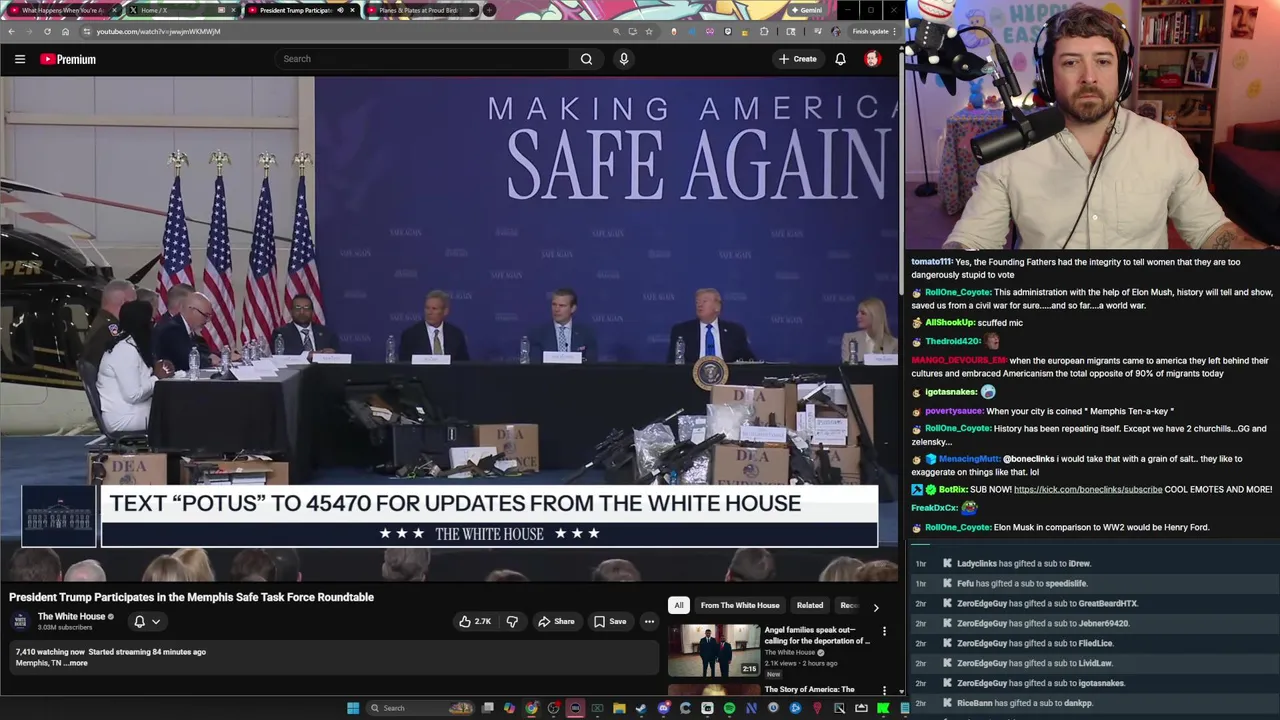This screenshot has width=1280, height=720.
Task: Open the green Kick app on taskbar
Action: 883,708
